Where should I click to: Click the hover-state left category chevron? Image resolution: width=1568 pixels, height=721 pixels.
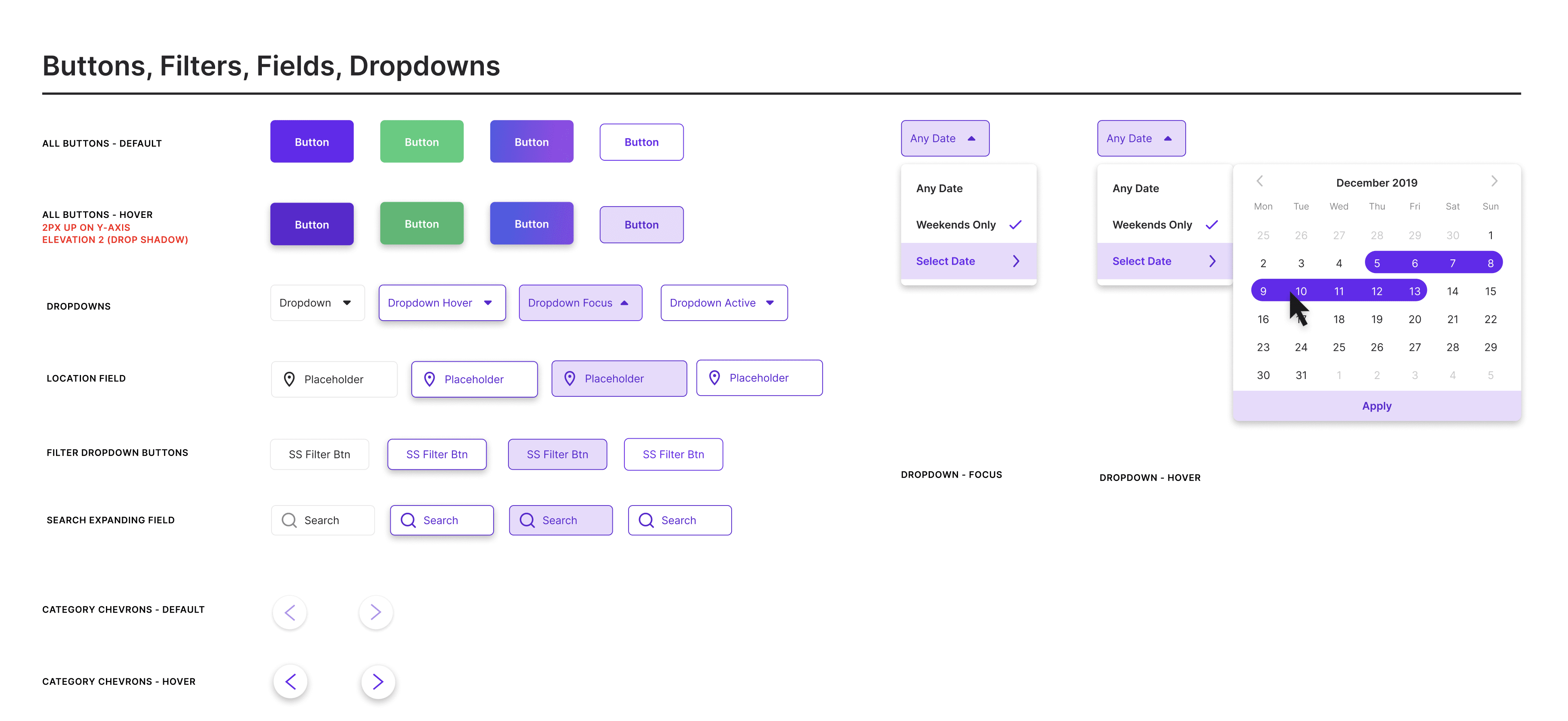pyautogui.click(x=290, y=682)
